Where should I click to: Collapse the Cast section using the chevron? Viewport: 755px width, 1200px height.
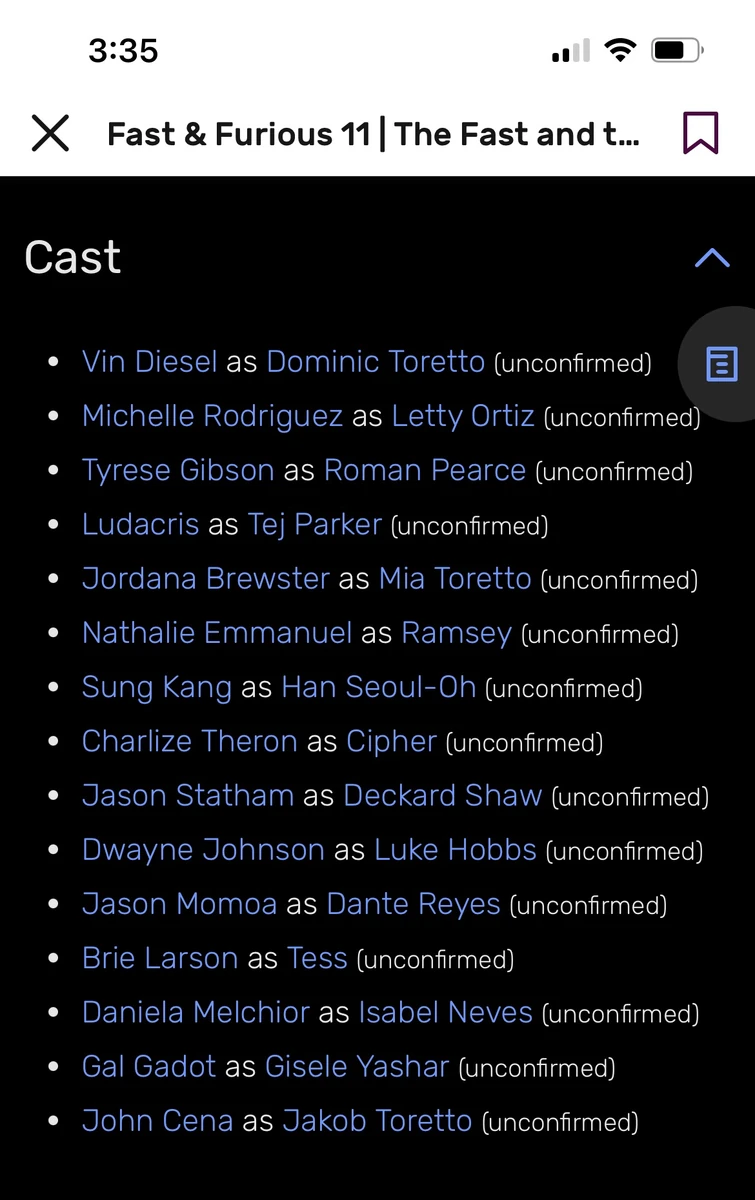(712, 258)
